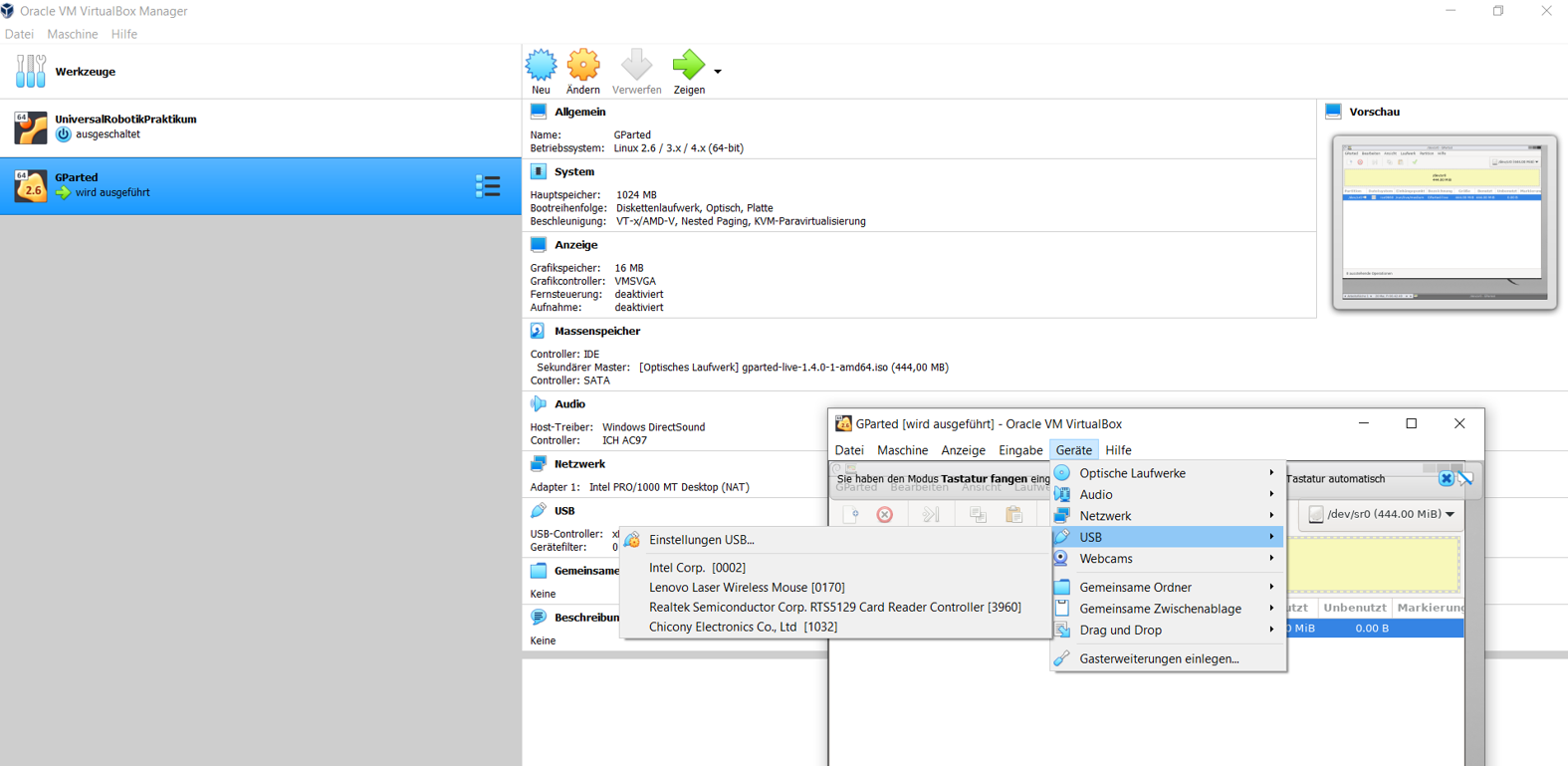Open the Eingabe menu in VM window
Image resolution: width=1568 pixels, height=766 pixels.
(1020, 450)
